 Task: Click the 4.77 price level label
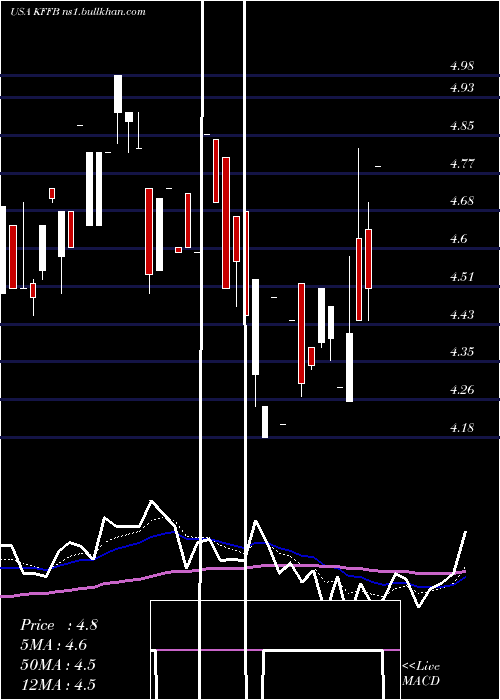(x=462, y=163)
